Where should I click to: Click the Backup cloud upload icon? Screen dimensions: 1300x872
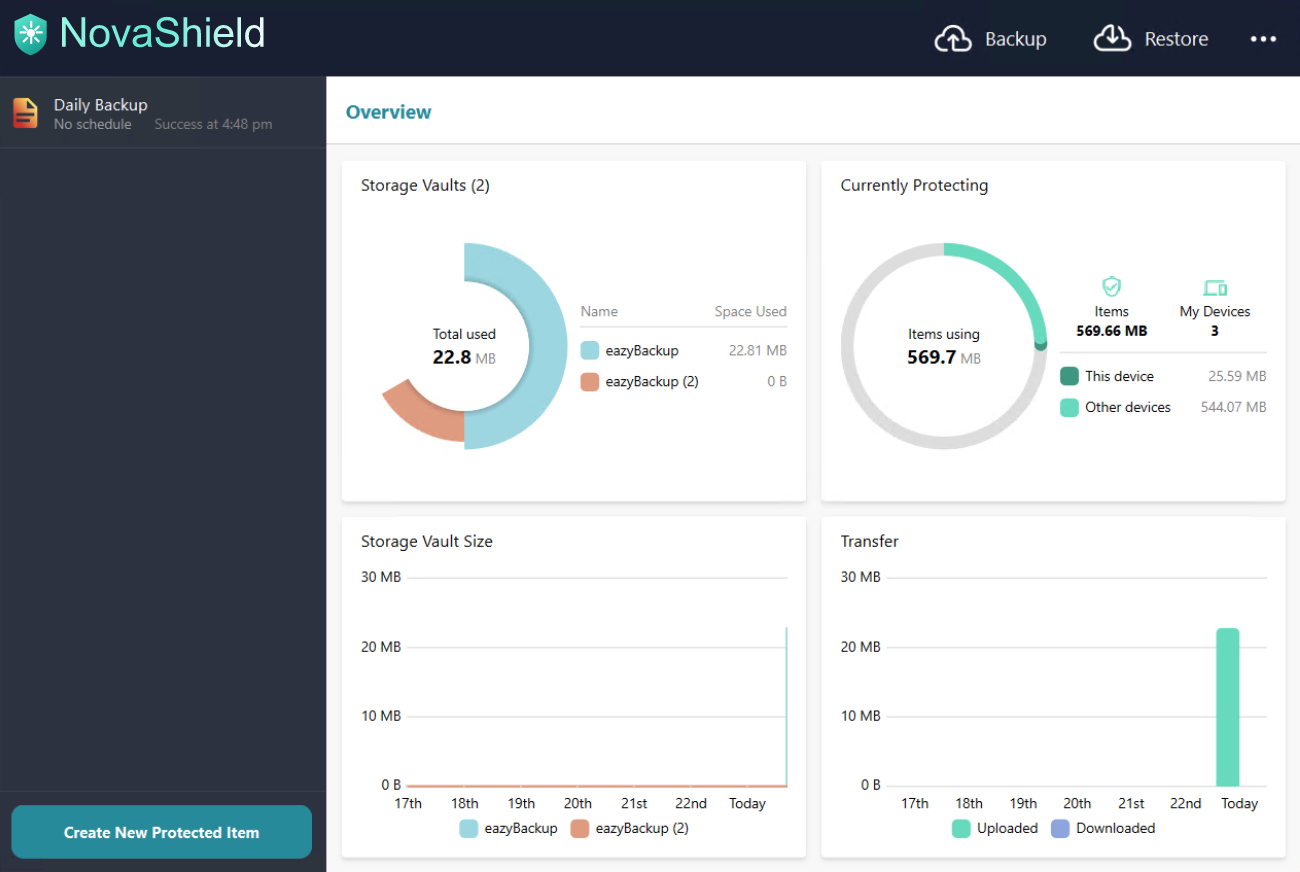[x=953, y=39]
